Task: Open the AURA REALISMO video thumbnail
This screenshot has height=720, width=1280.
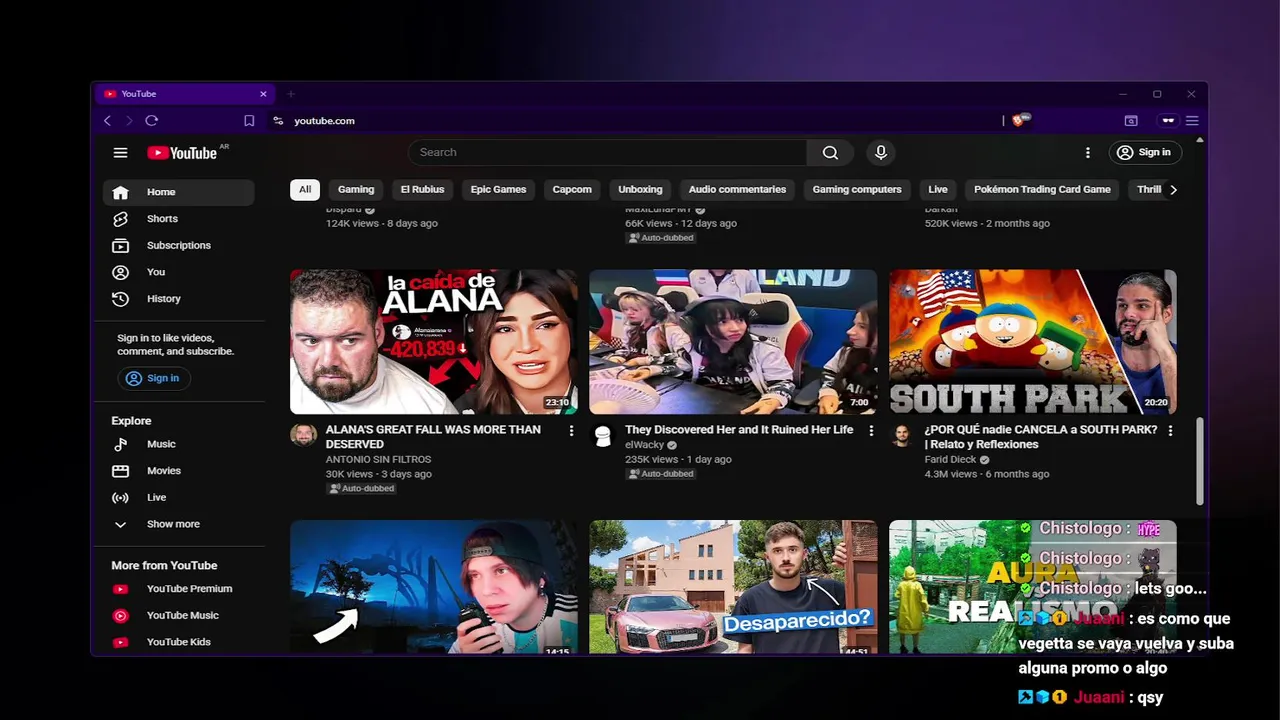Action: point(1033,587)
